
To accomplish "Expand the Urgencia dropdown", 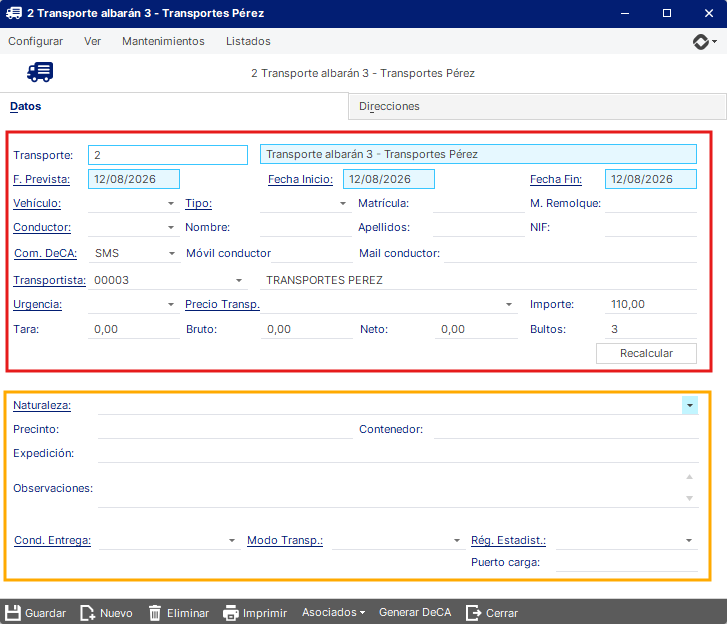I will point(171,305).
